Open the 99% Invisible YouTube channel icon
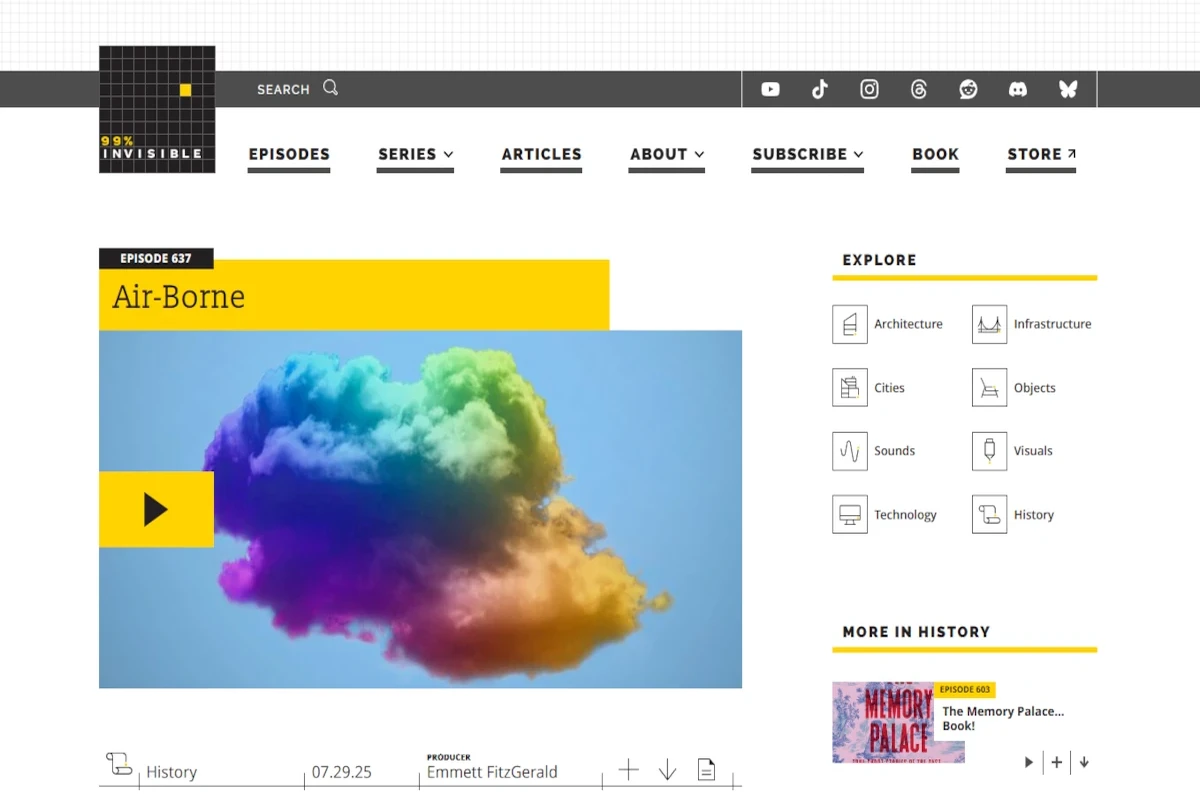Viewport: 1200px width, 800px height. tap(770, 89)
